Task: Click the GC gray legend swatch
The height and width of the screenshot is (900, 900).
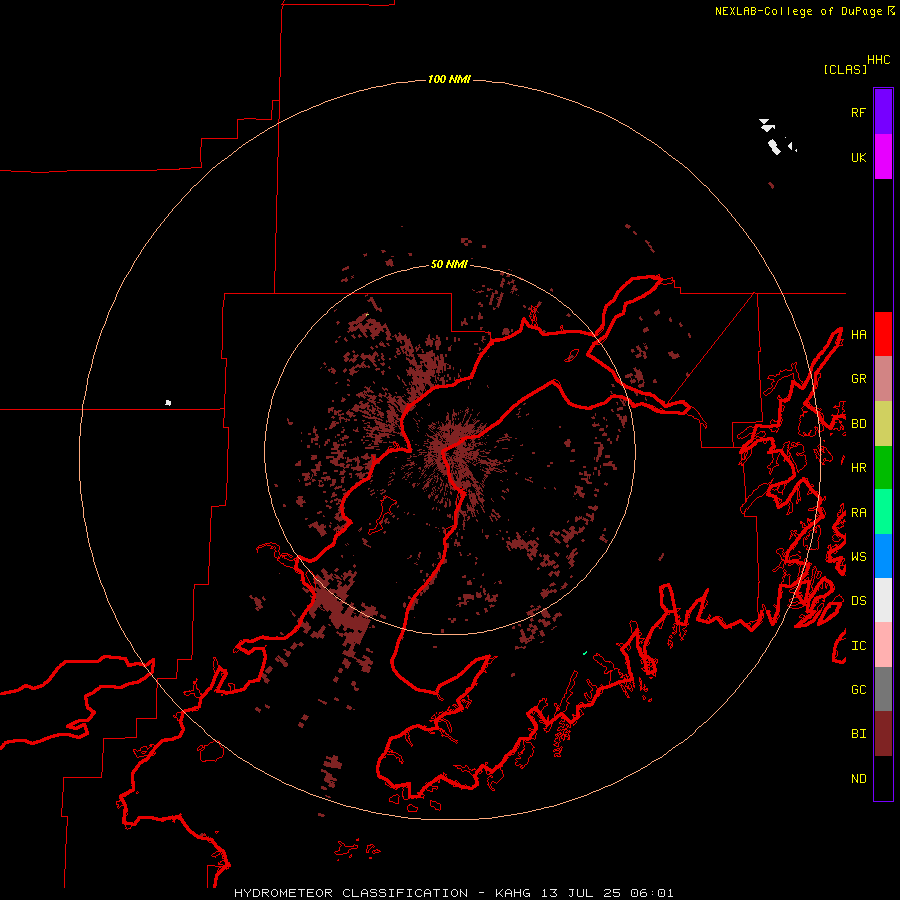Action: (x=883, y=689)
